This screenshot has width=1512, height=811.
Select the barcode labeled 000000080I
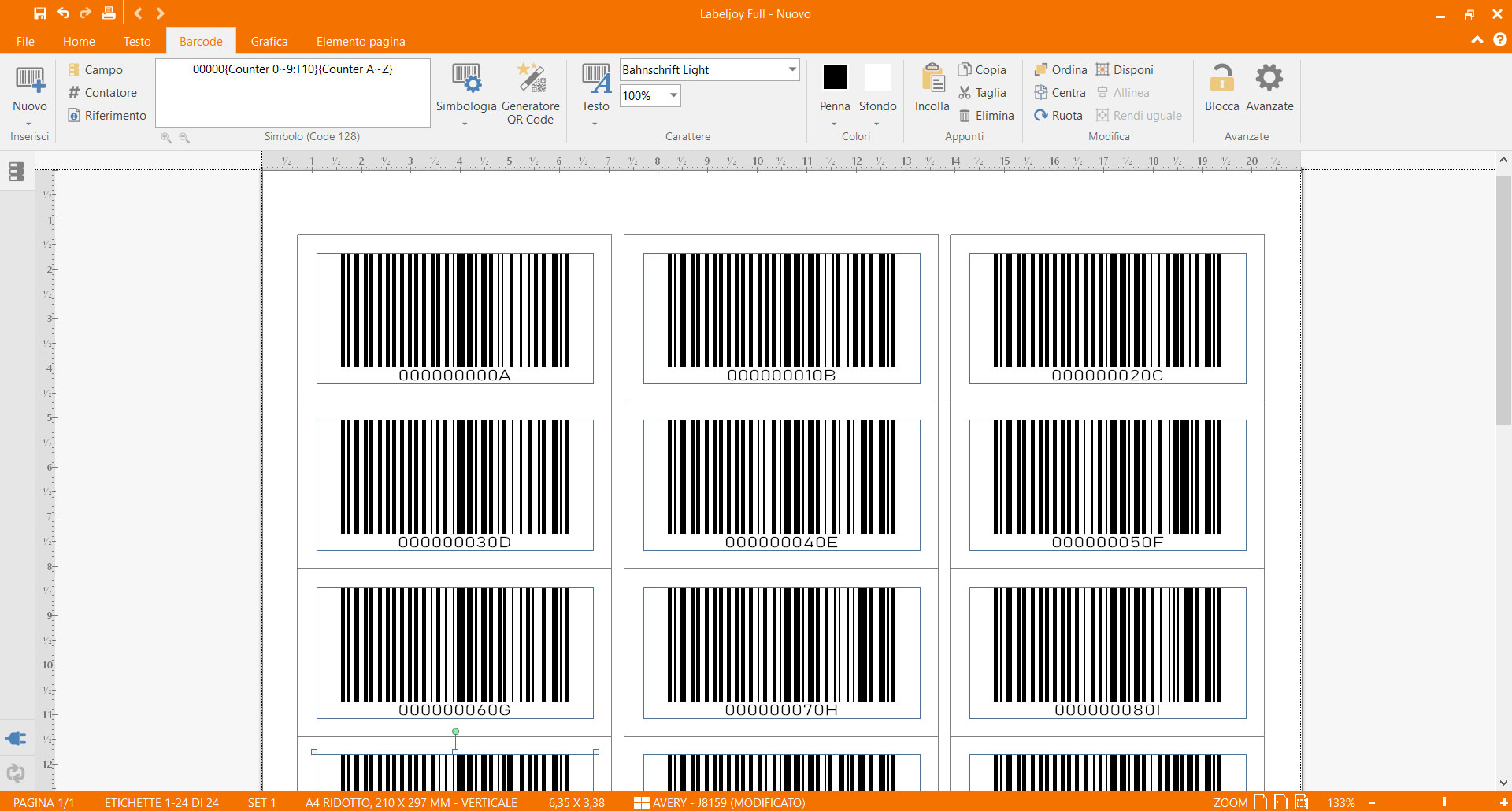point(1107,653)
